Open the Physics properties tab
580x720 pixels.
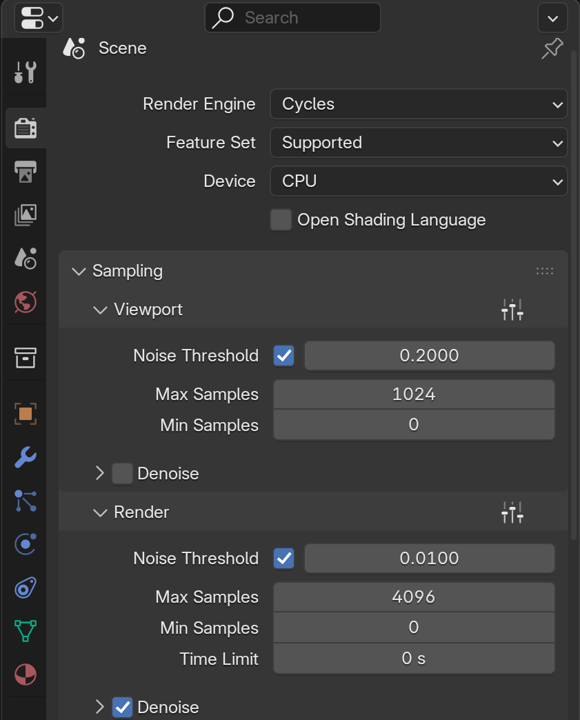(x=26, y=544)
